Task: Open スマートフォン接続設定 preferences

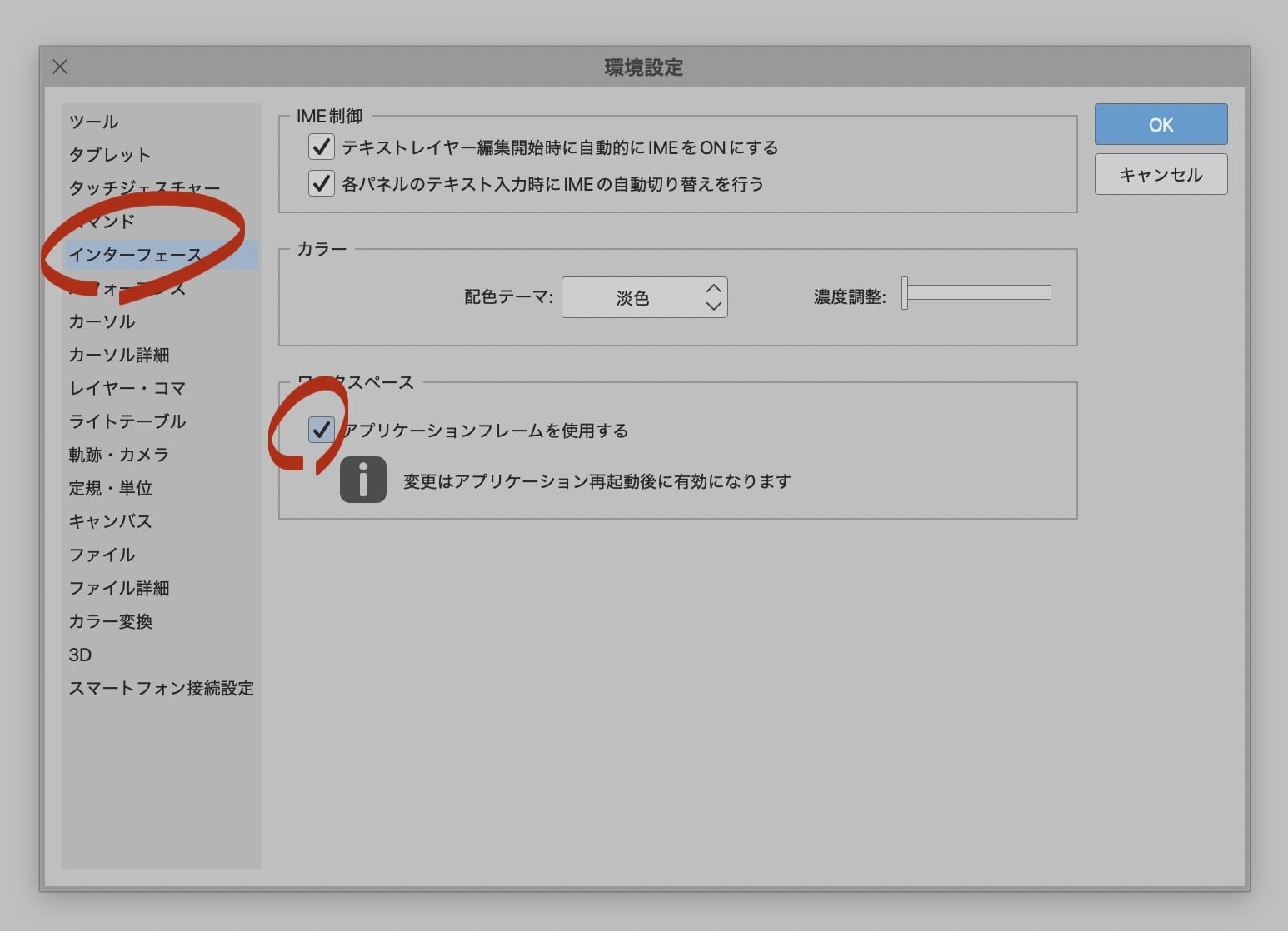Action: pos(162,688)
